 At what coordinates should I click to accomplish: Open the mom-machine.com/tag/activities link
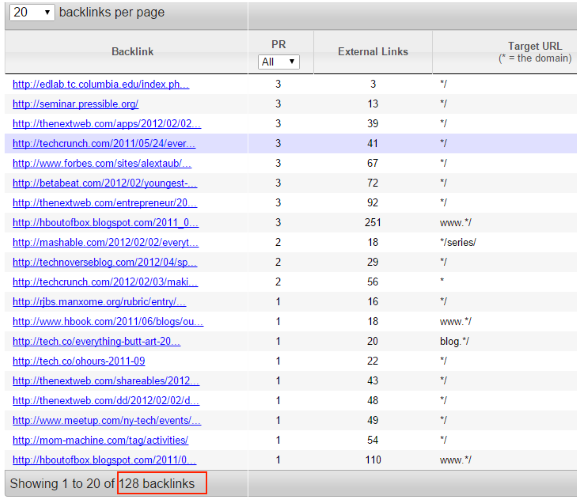point(100,440)
